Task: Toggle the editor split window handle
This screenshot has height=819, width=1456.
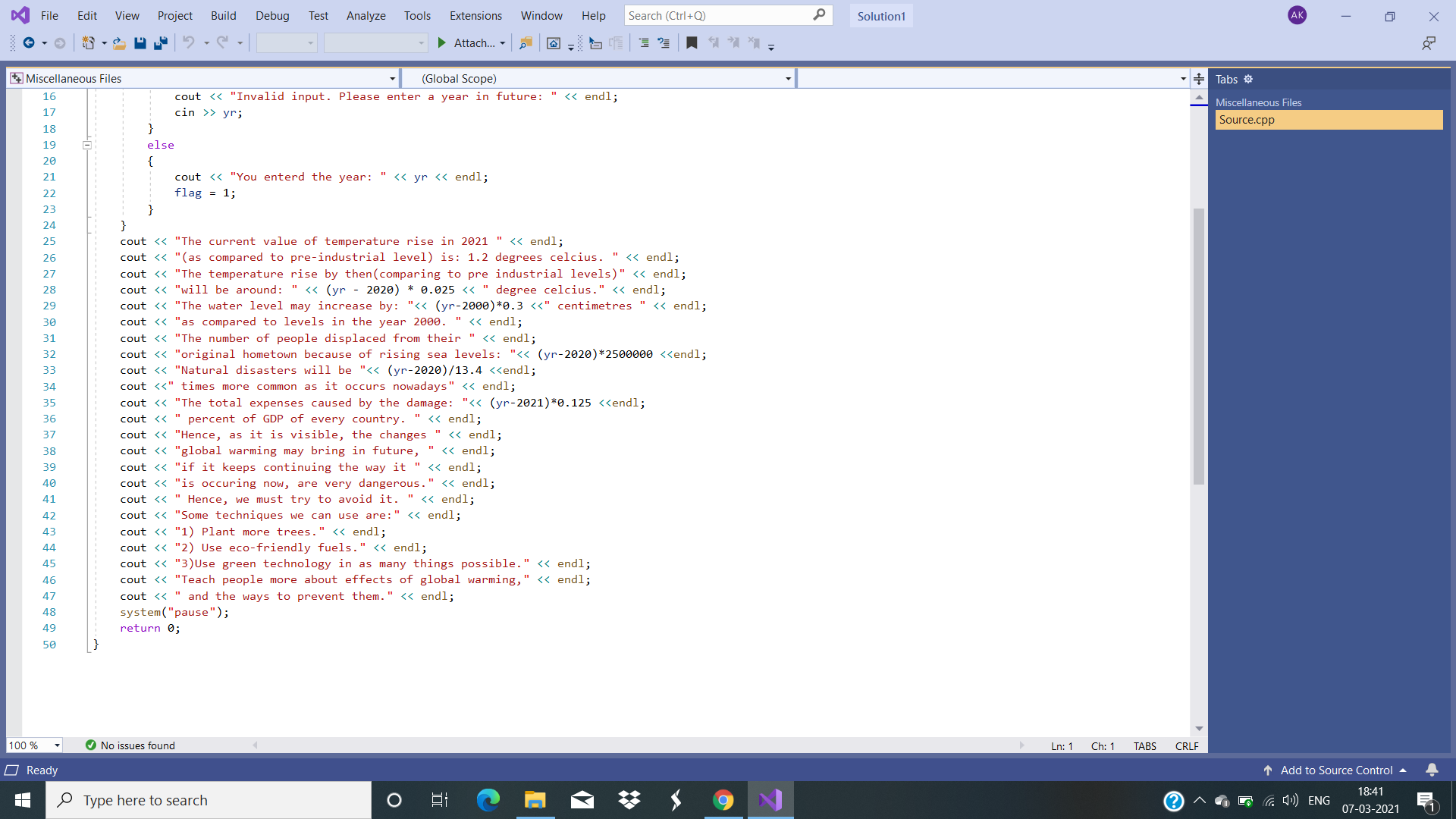Action: pos(1199,79)
